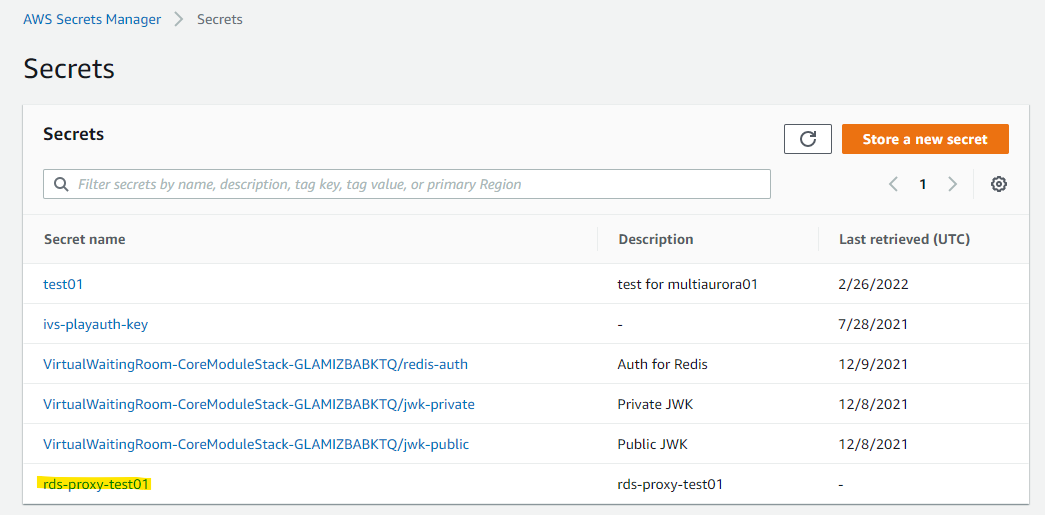Open table preferences gear icon

[998, 184]
